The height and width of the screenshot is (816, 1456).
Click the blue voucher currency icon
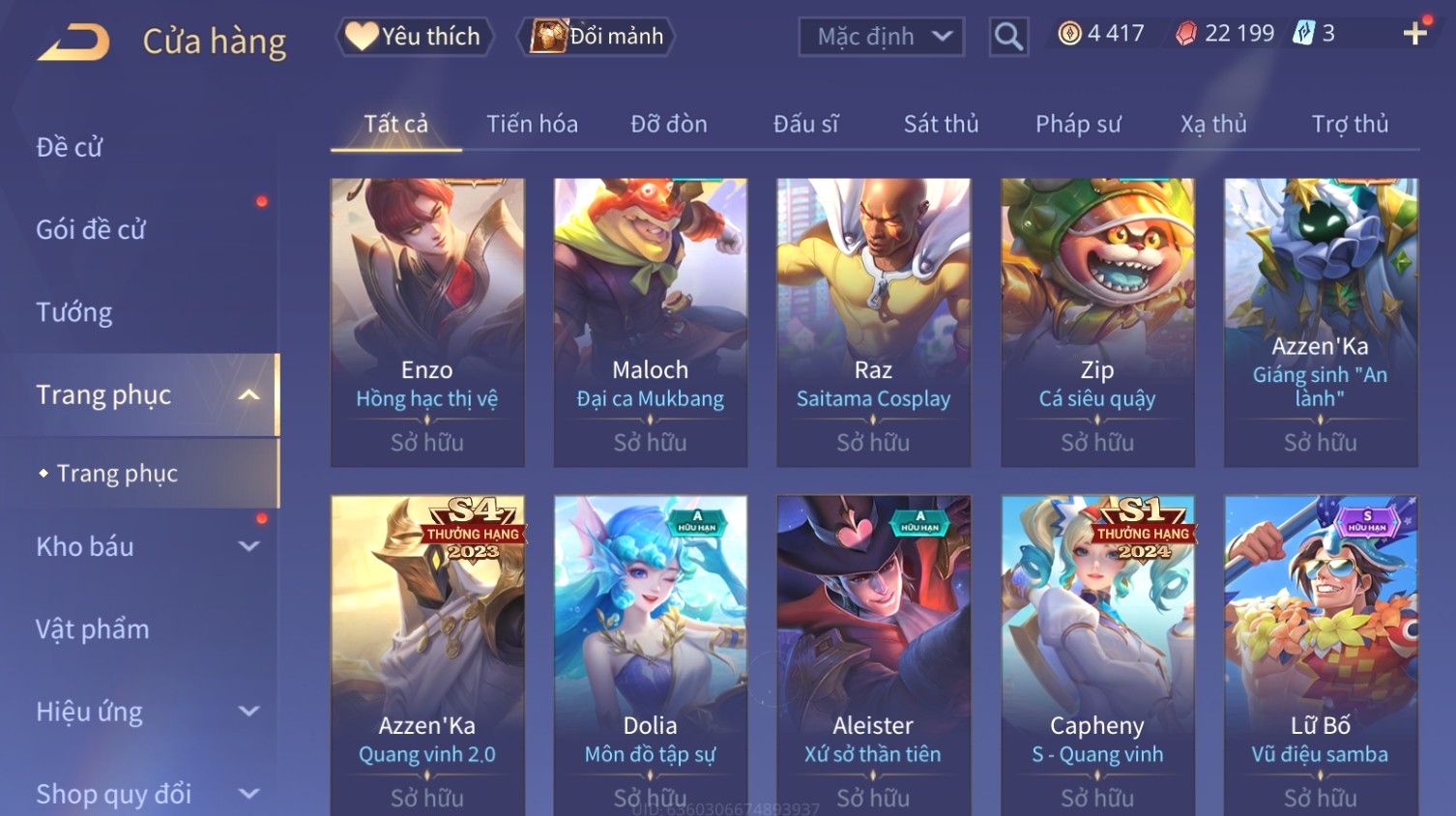click(x=1304, y=34)
